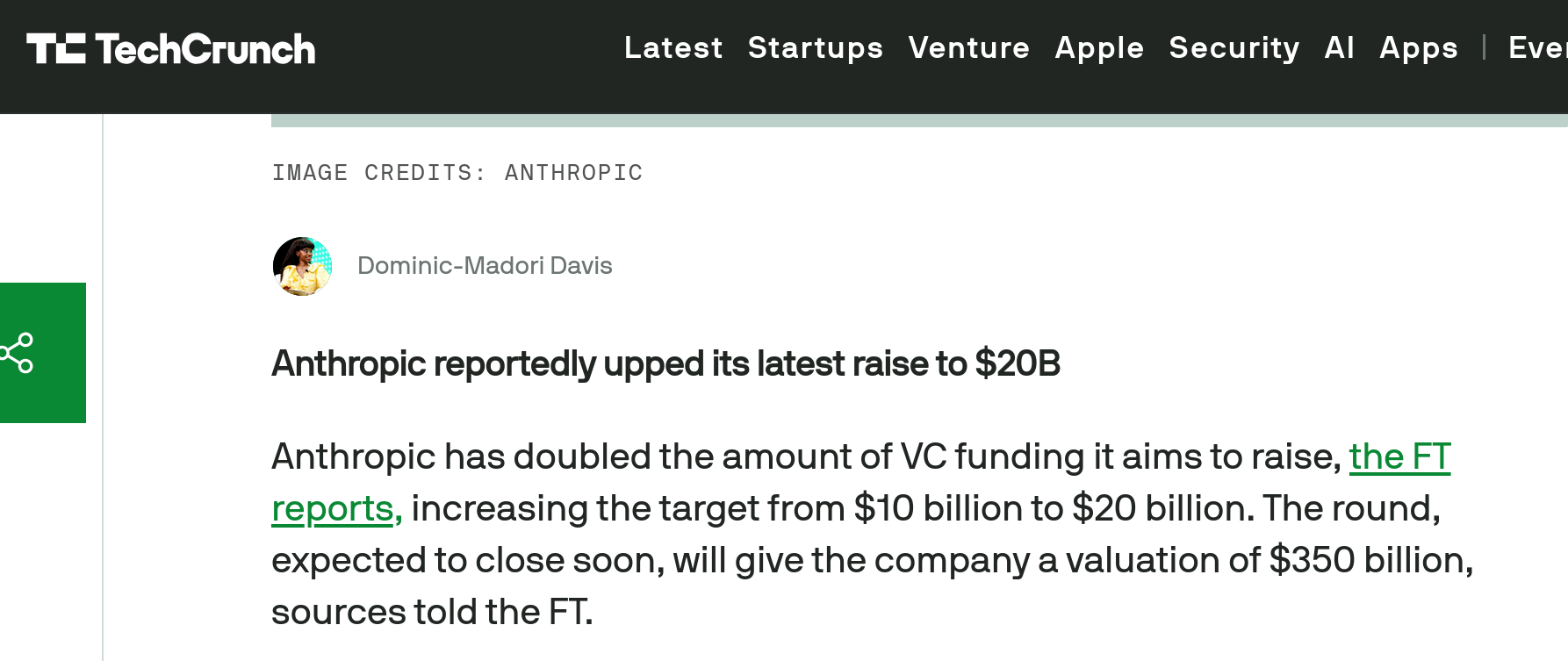The image size is (1568, 661).
Task: Click the ANTHROPIC credit name
Action: [573, 173]
